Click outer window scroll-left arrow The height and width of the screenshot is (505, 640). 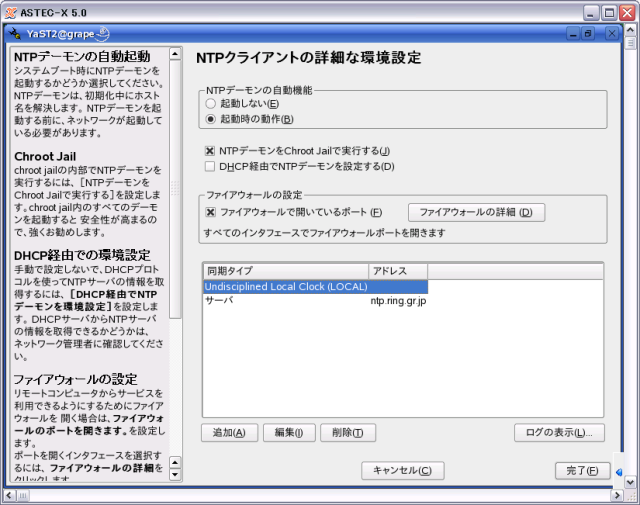9,496
